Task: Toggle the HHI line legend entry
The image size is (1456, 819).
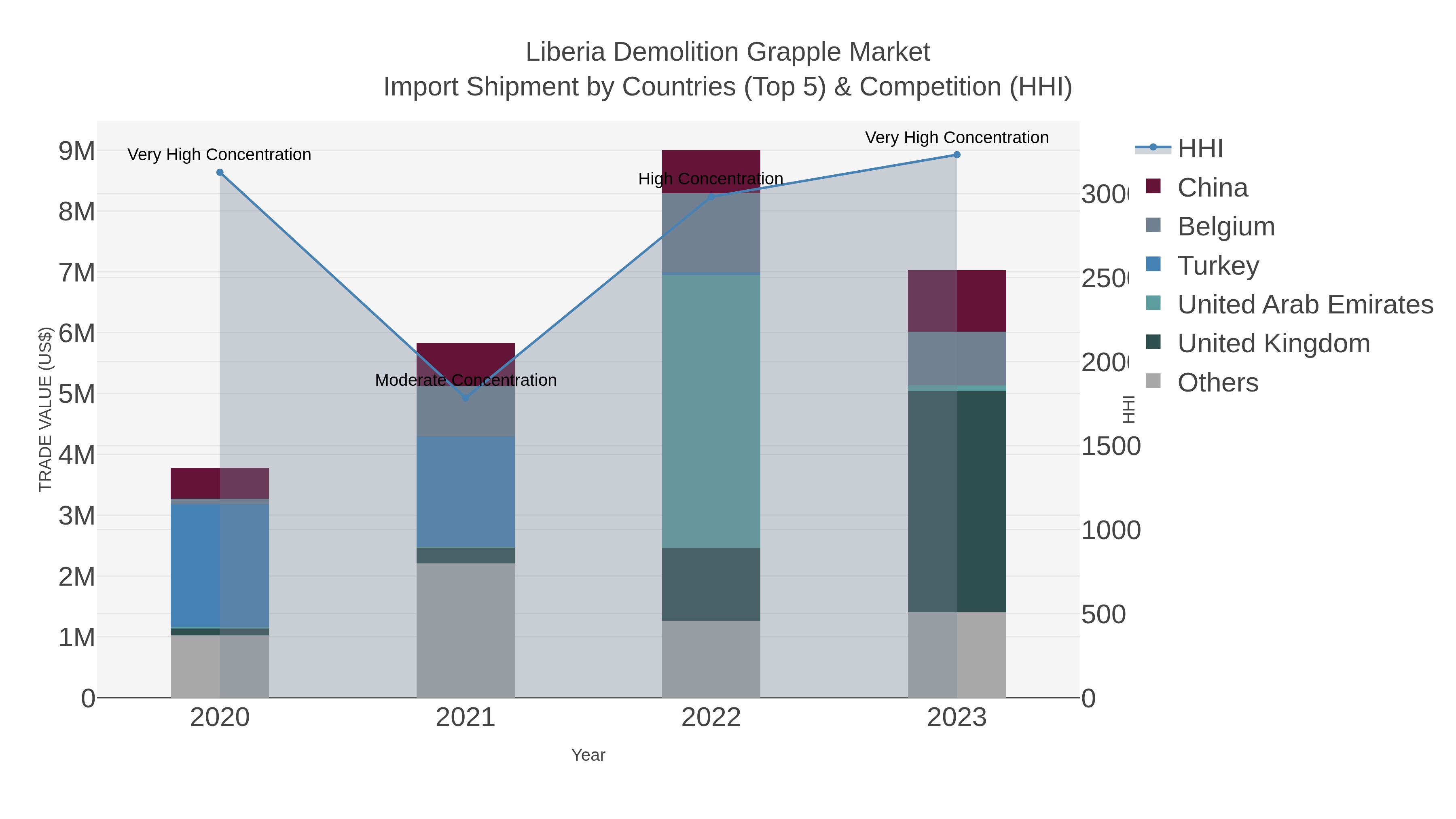Action: click(x=1179, y=149)
